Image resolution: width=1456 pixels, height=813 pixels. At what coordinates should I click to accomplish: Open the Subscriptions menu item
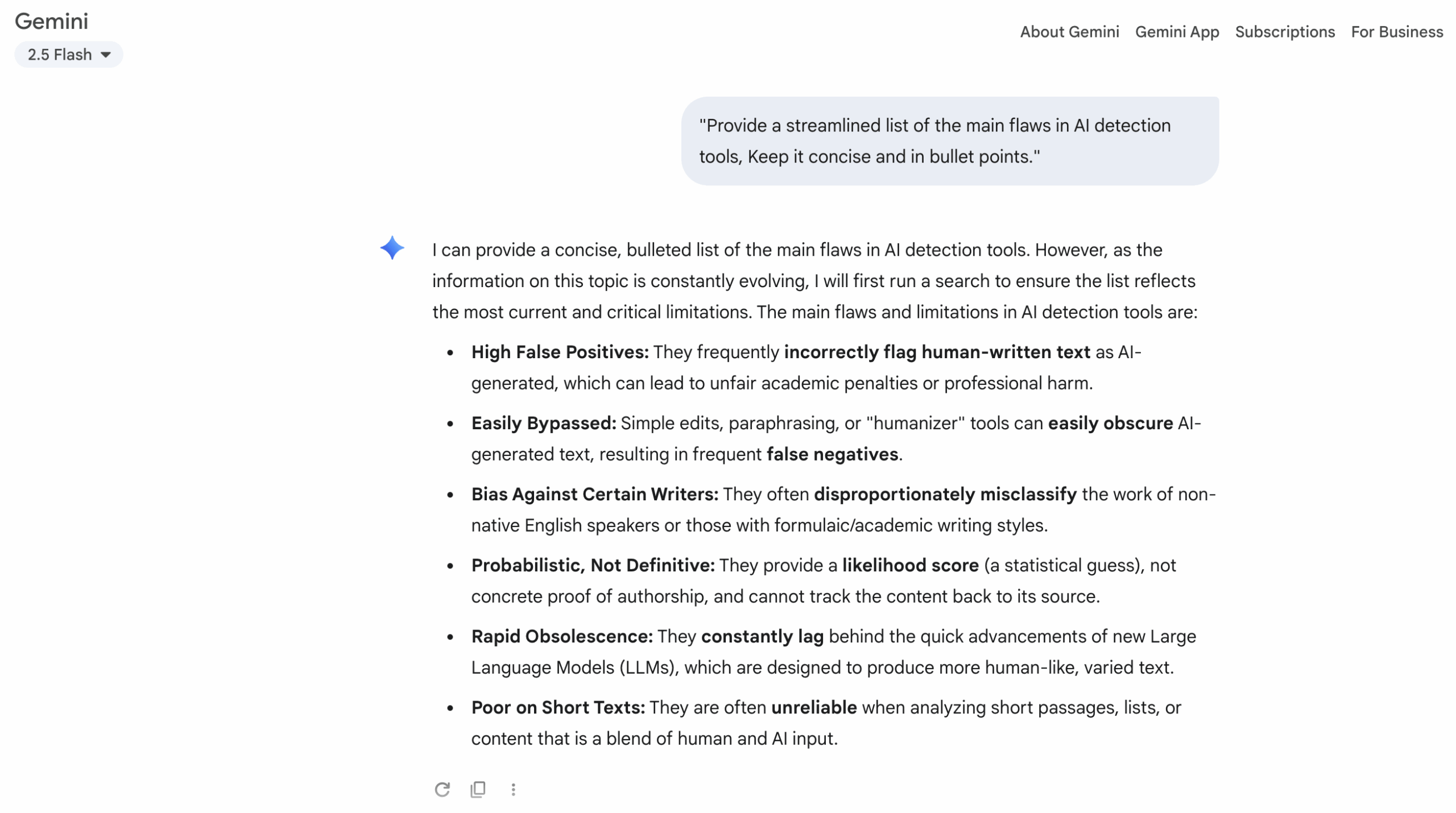1284,32
